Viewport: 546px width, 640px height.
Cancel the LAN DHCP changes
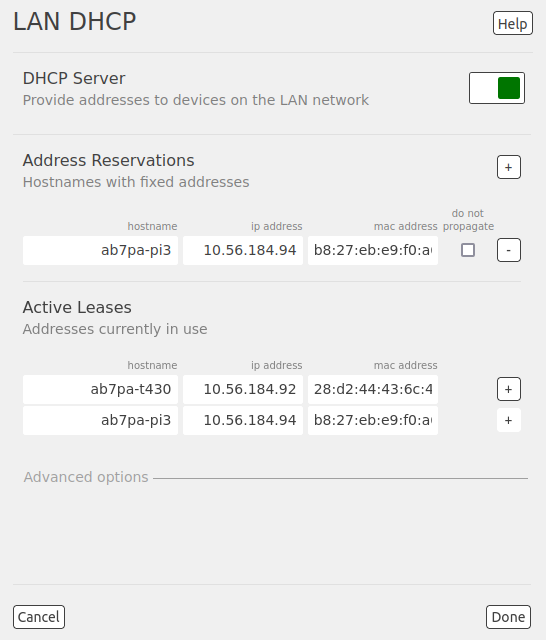point(39,617)
